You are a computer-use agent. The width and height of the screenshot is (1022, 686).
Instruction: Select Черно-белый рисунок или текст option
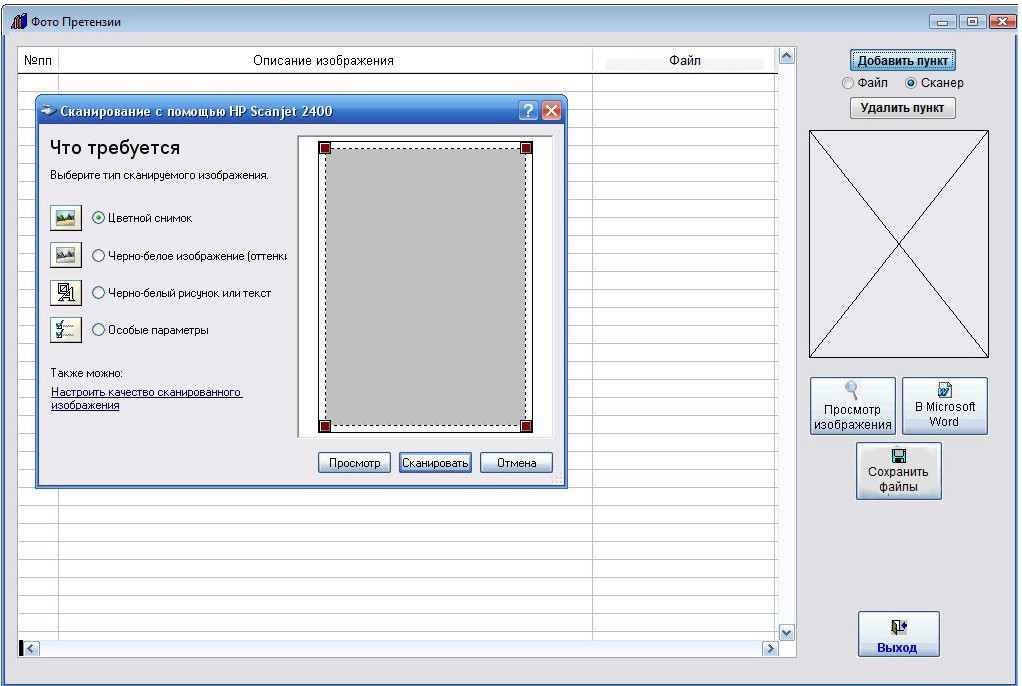98,293
